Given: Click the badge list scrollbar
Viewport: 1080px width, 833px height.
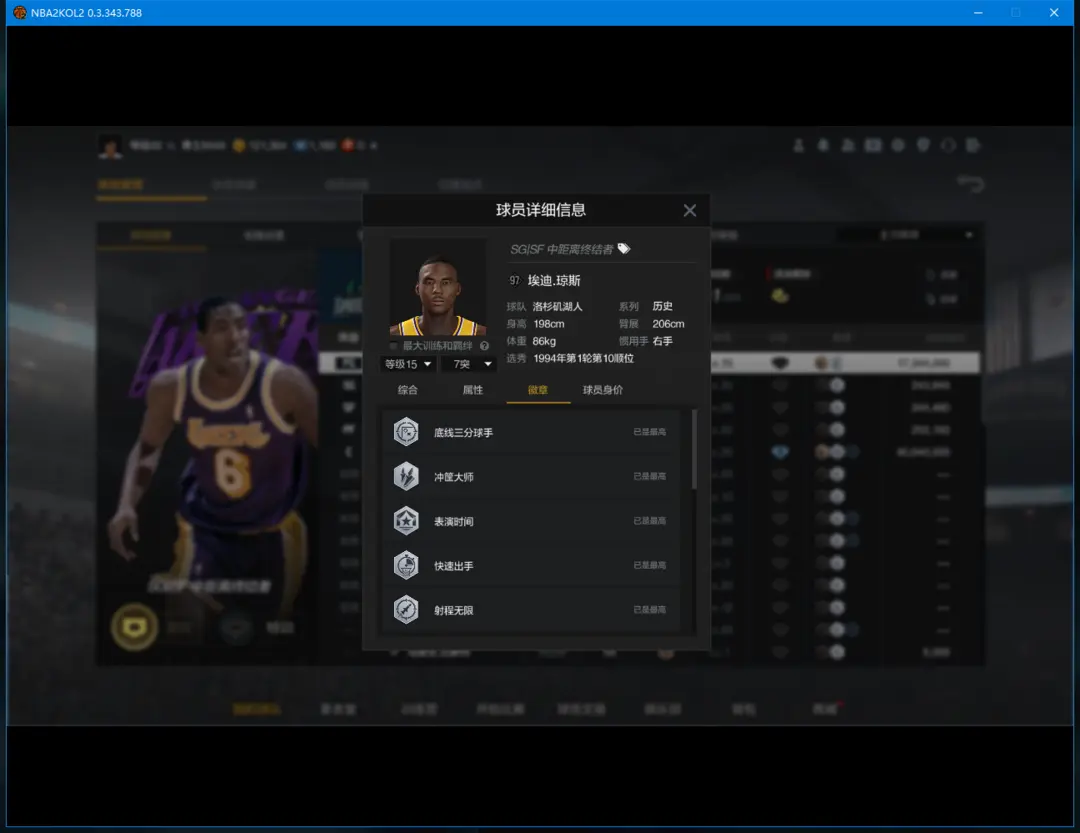Looking at the screenshot, I should coord(694,449).
